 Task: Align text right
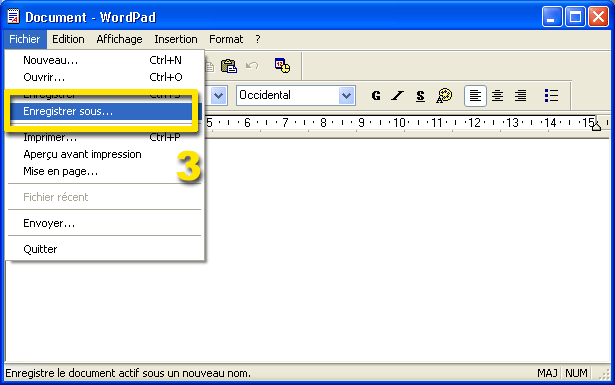pos(520,95)
